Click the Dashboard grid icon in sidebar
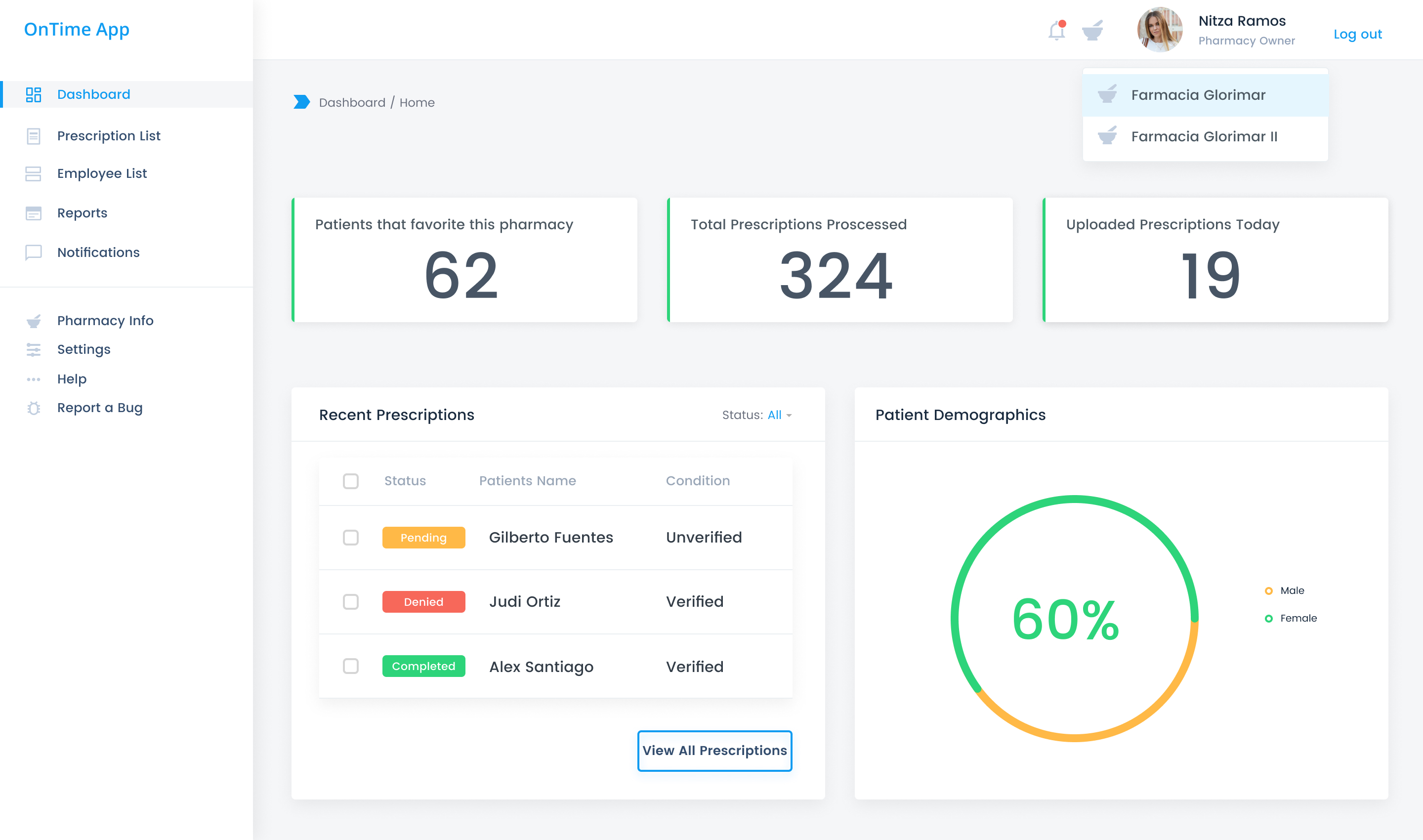This screenshot has height=840, width=1423. pos(34,94)
